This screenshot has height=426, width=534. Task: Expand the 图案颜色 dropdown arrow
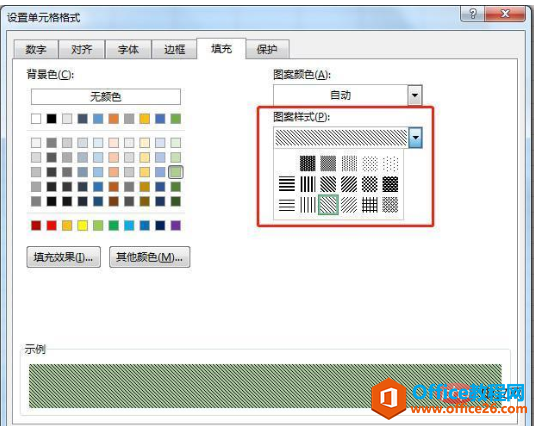415,95
